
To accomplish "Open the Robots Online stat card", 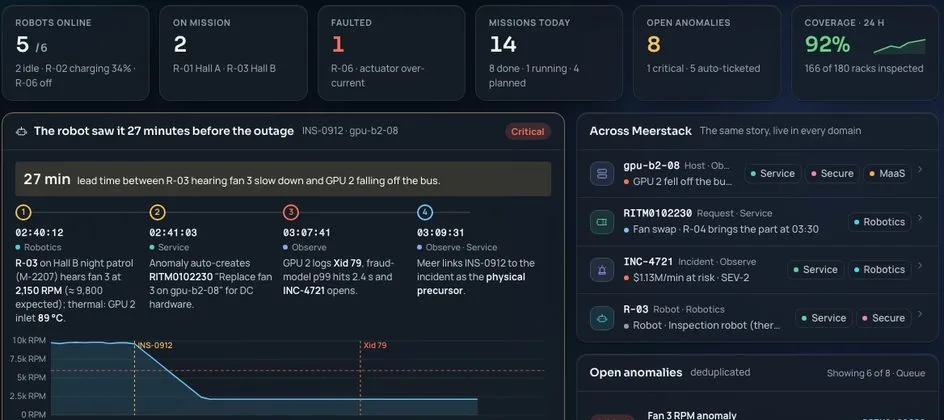I will (75, 53).
